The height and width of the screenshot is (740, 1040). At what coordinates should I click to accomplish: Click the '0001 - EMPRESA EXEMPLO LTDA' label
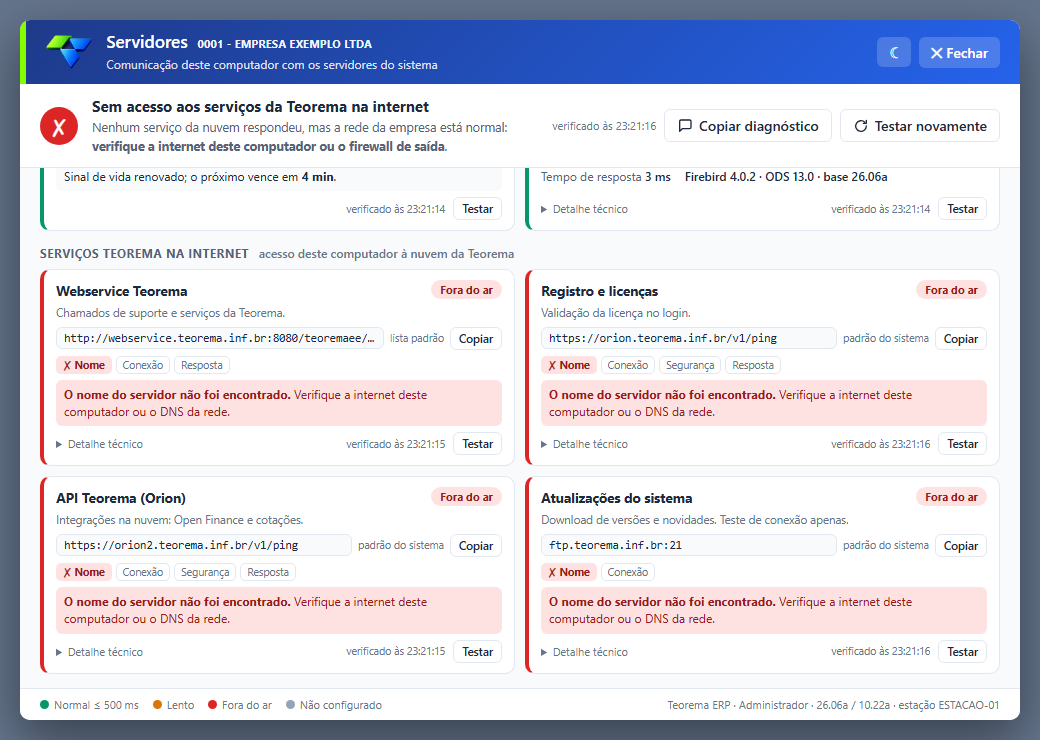[285, 44]
